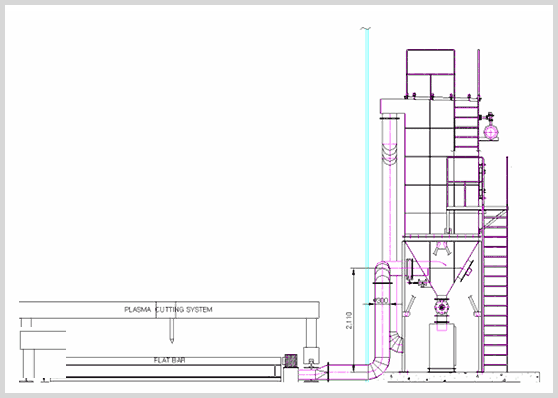The width and height of the screenshot is (558, 398).
Task: Click the concrete floor slab under the collector
Action: 463,376
